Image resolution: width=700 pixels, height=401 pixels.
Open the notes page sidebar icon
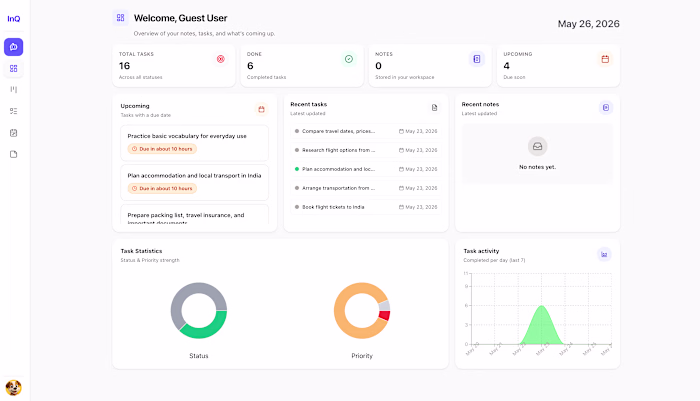pos(13,154)
